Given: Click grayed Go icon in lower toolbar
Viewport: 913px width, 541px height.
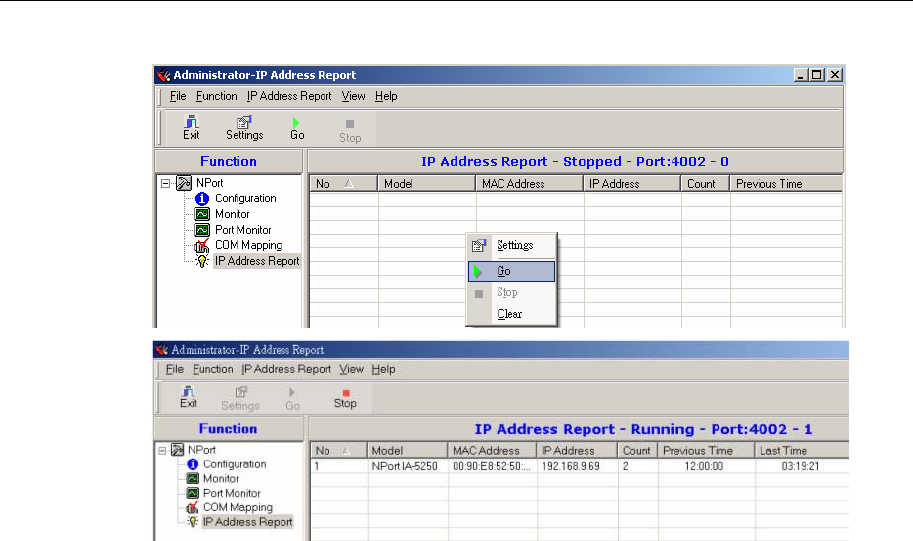Looking at the screenshot, I should 292,399.
